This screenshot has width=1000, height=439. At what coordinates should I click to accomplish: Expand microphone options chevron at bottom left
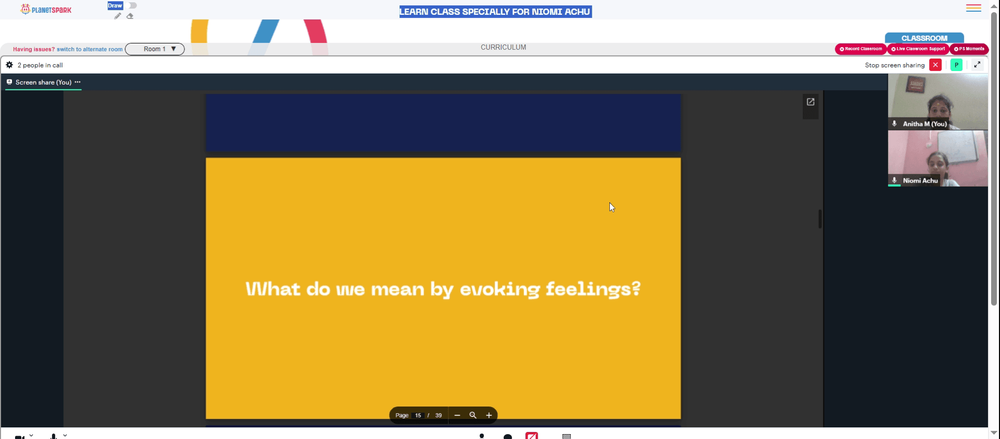(x=64, y=436)
